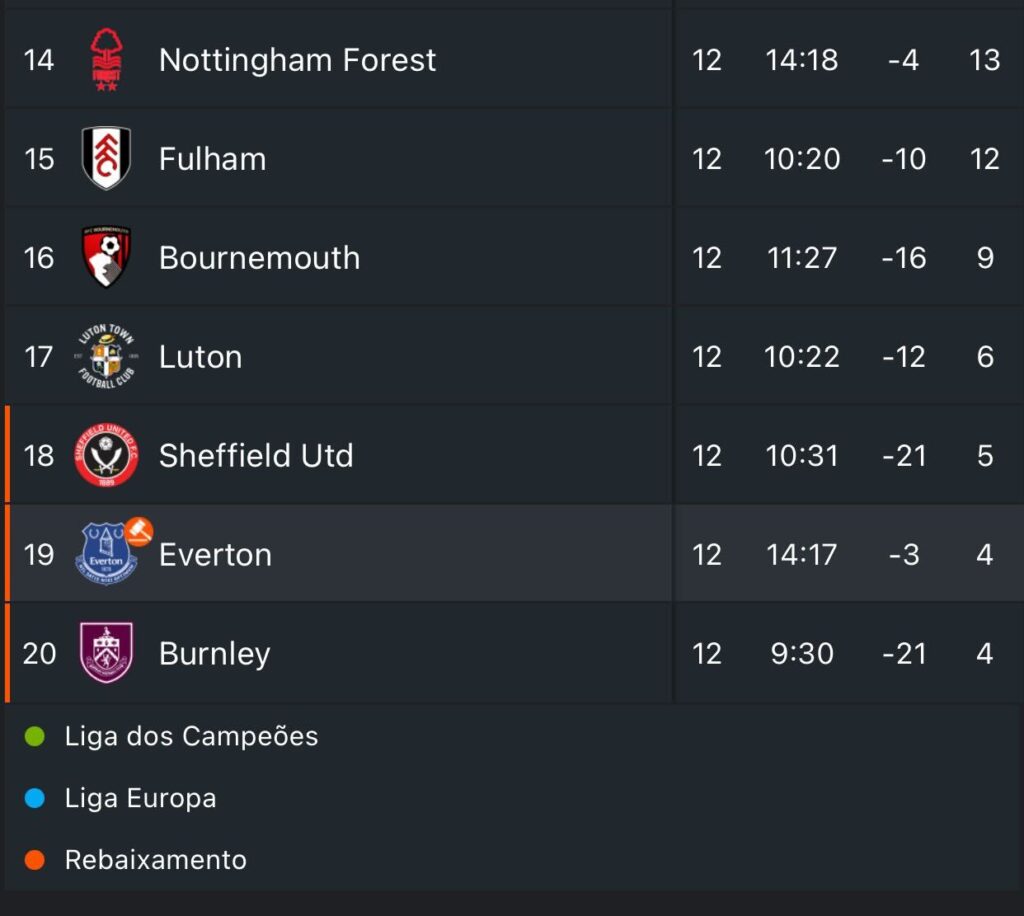The height and width of the screenshot is (916, 1024).
Task: Select the Bournemouth team name
Action: (259, 258)
